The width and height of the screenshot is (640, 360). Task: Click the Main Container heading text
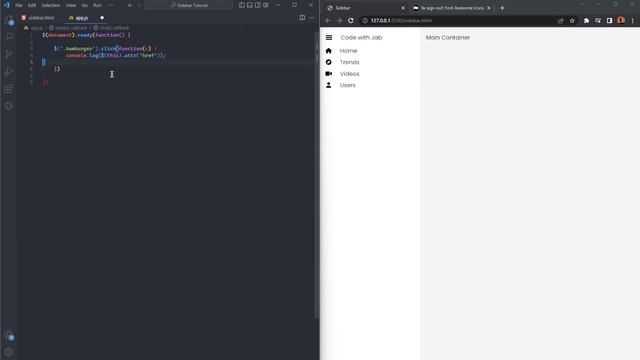click(448, 38)
